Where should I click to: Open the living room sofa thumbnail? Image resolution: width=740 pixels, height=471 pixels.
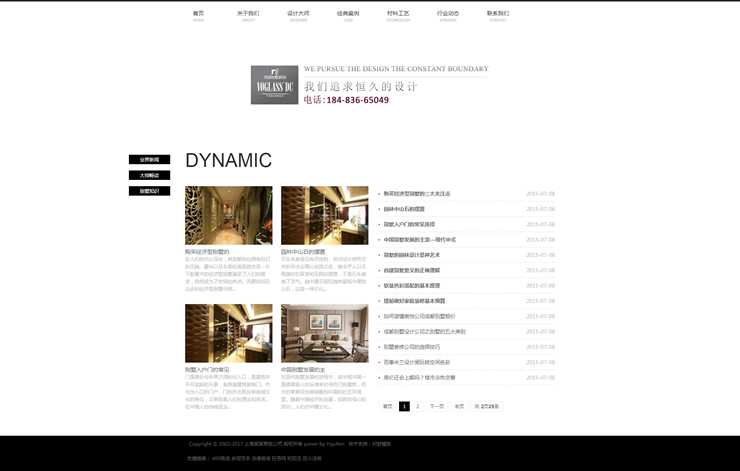click(324, 333)
